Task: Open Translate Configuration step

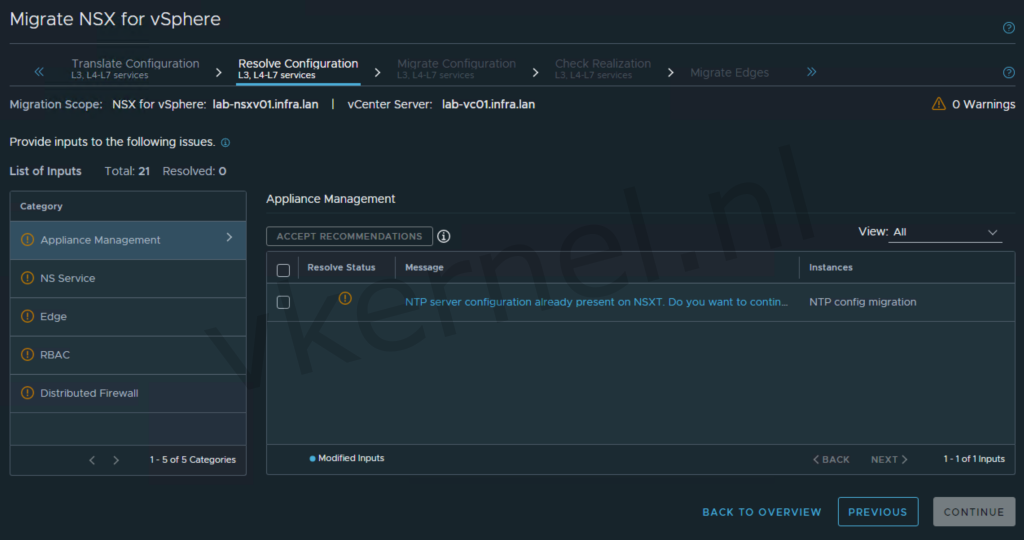Action: coord(135,68)
